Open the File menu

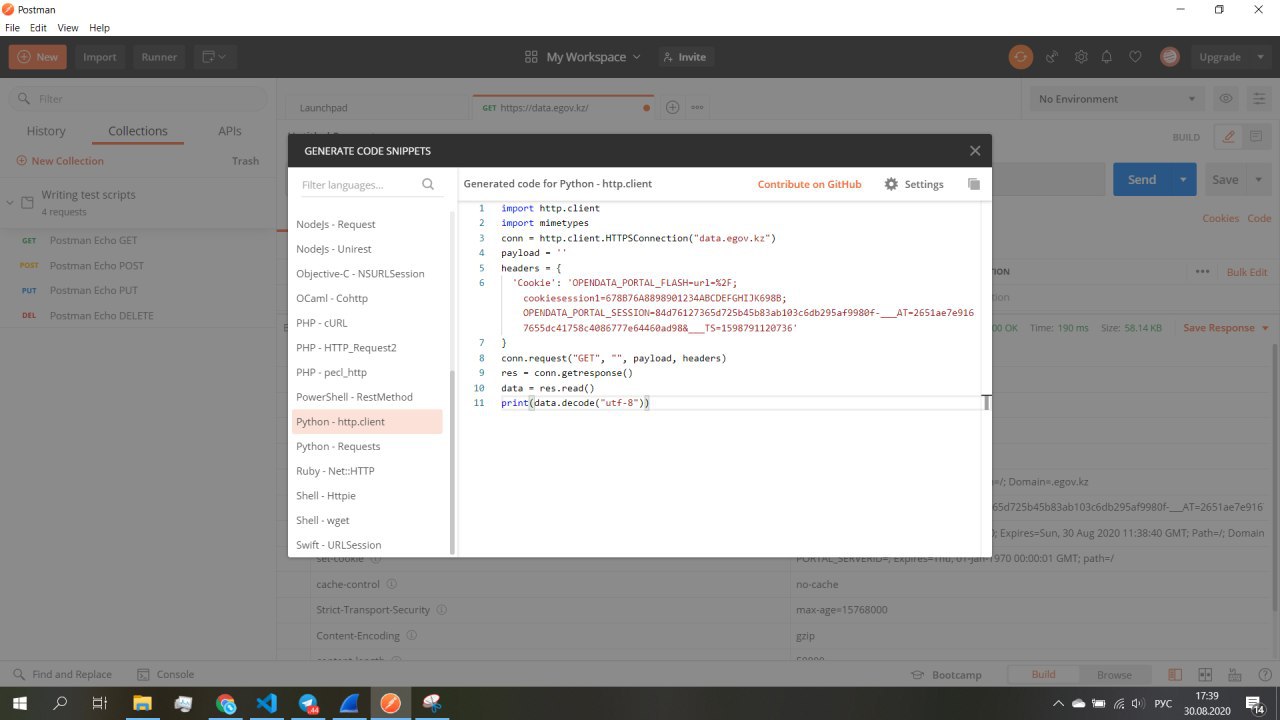tap(12, 28)
